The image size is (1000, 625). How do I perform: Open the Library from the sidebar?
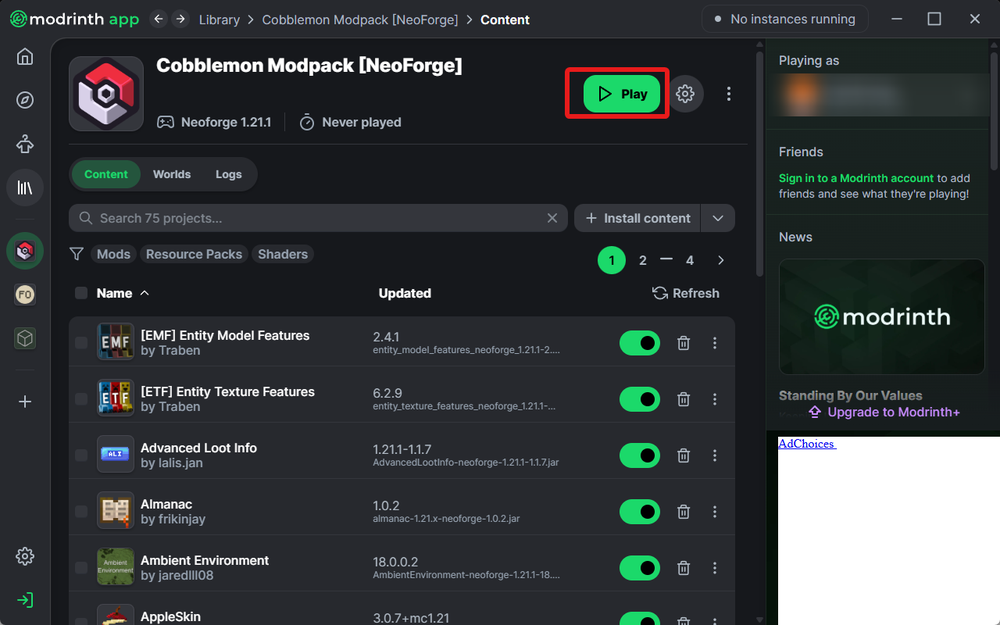(25, 187)
